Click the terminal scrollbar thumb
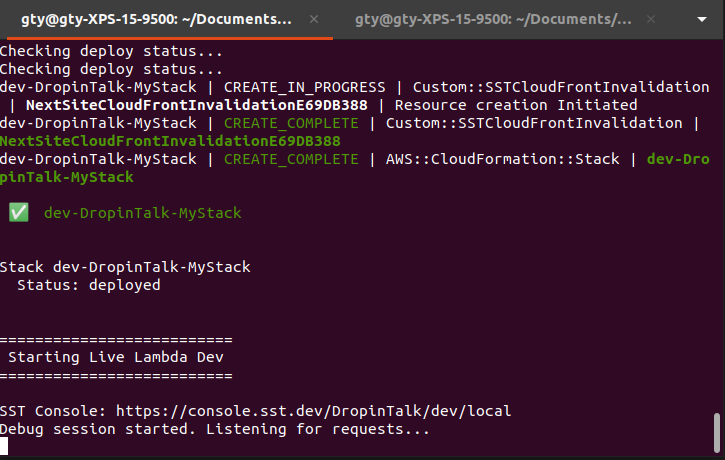 [x=717, y=432]
